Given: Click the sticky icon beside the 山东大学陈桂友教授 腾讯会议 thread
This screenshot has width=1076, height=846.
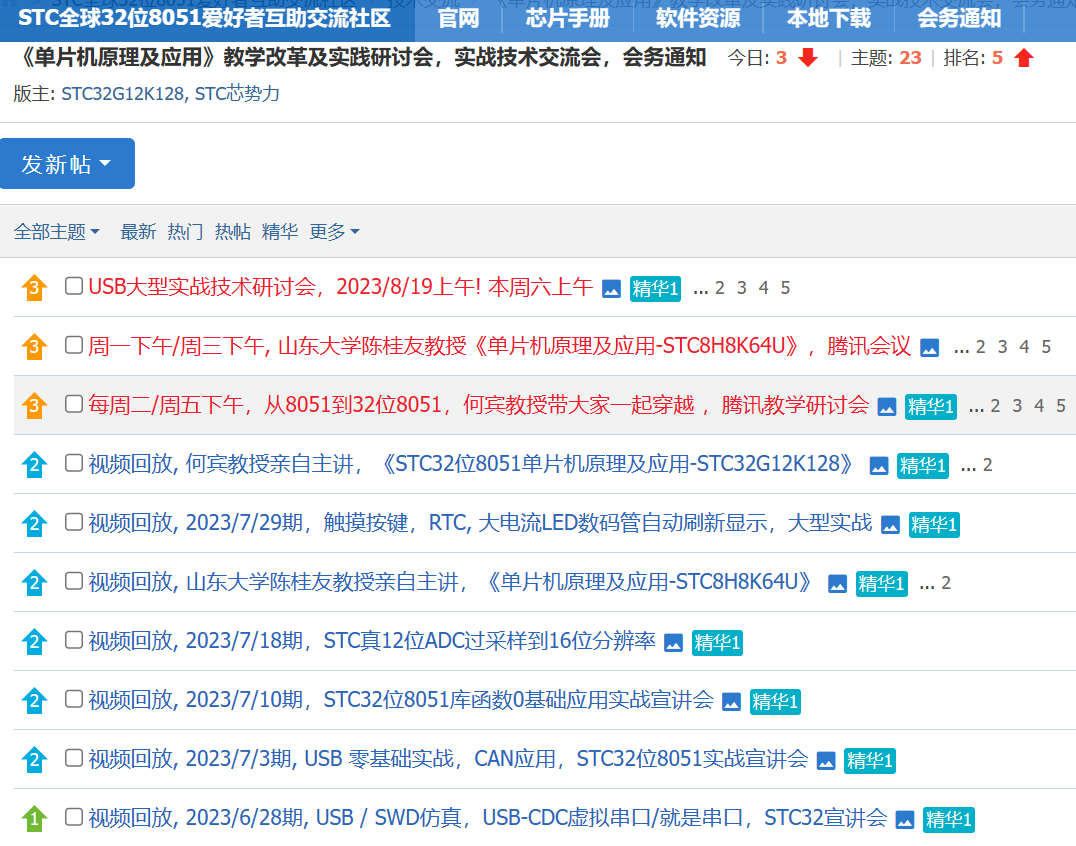Looking at the screenshot, I should tap(34, 346).
